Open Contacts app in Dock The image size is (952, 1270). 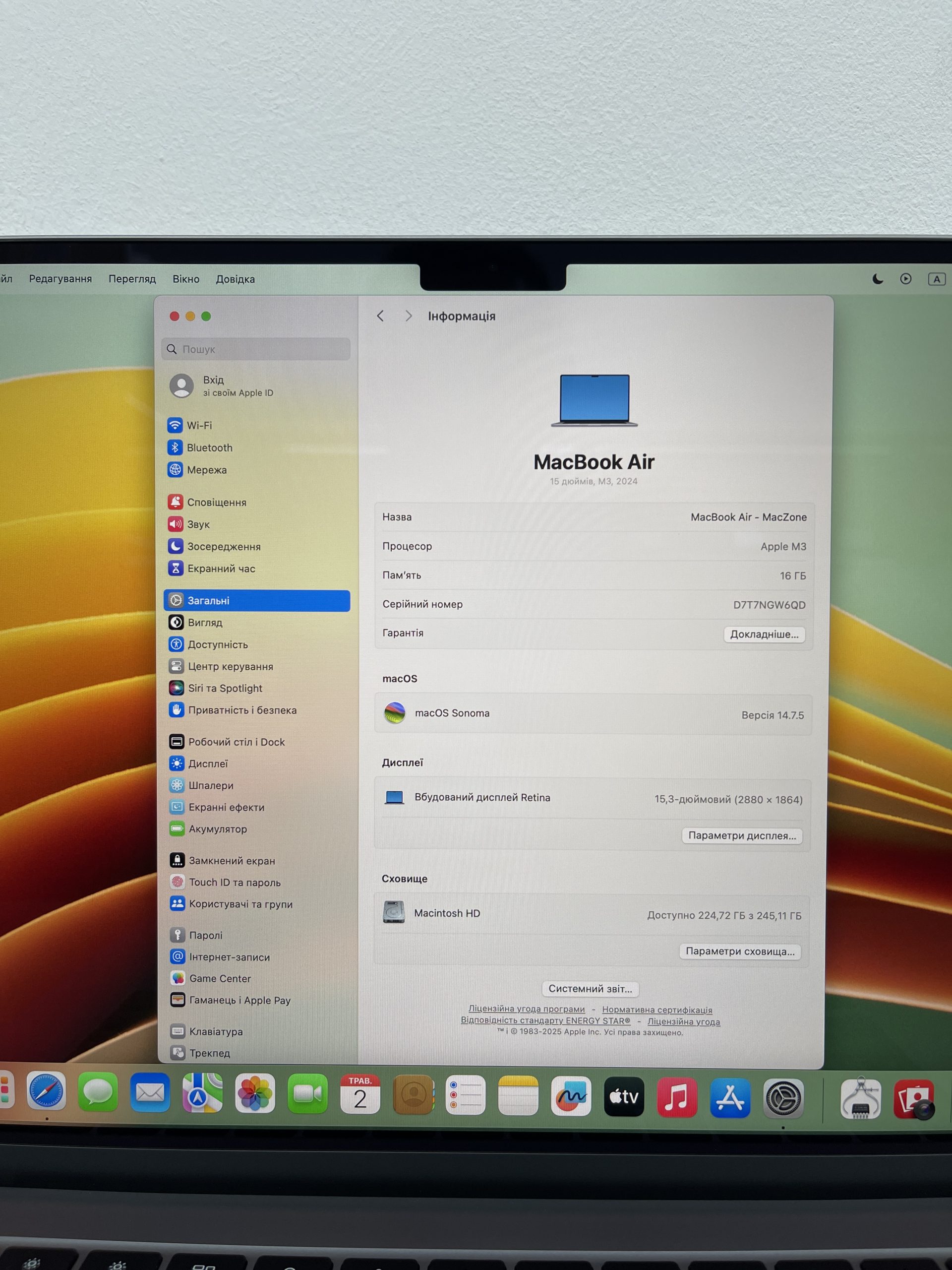tap(413, 1095)
